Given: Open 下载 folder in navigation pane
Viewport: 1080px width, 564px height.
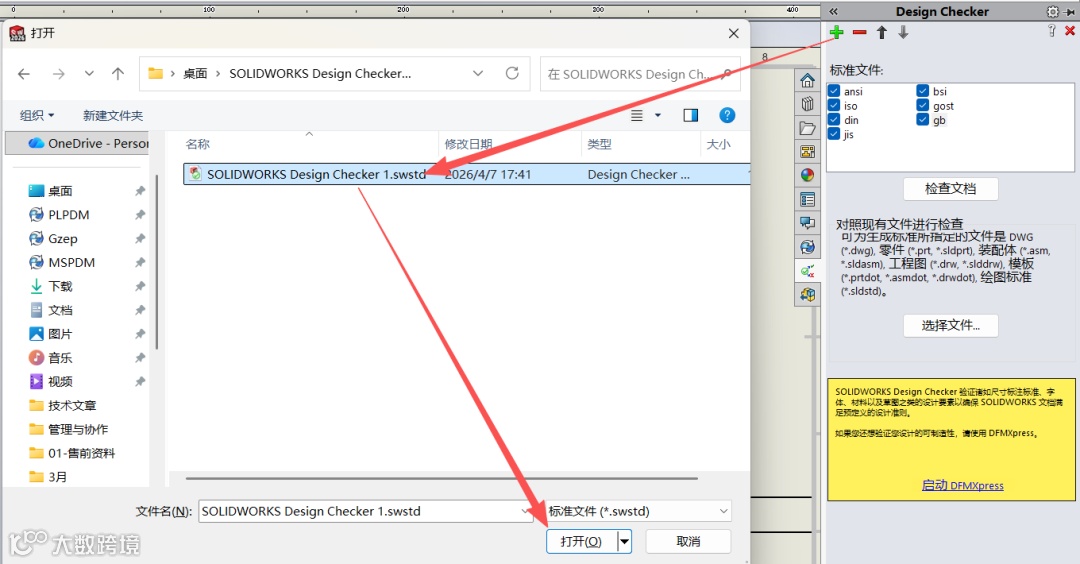Looking at the screenshot, I should pyautogui.click(x=60, y=286).
